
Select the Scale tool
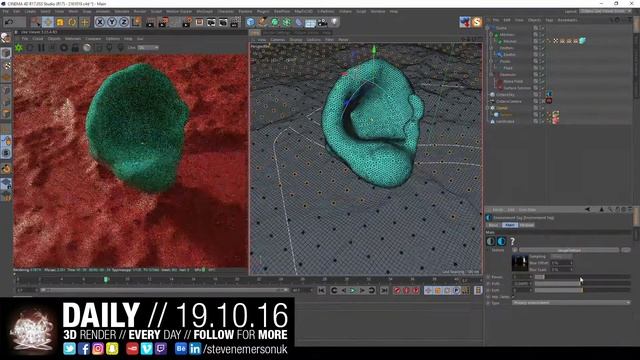60,22
